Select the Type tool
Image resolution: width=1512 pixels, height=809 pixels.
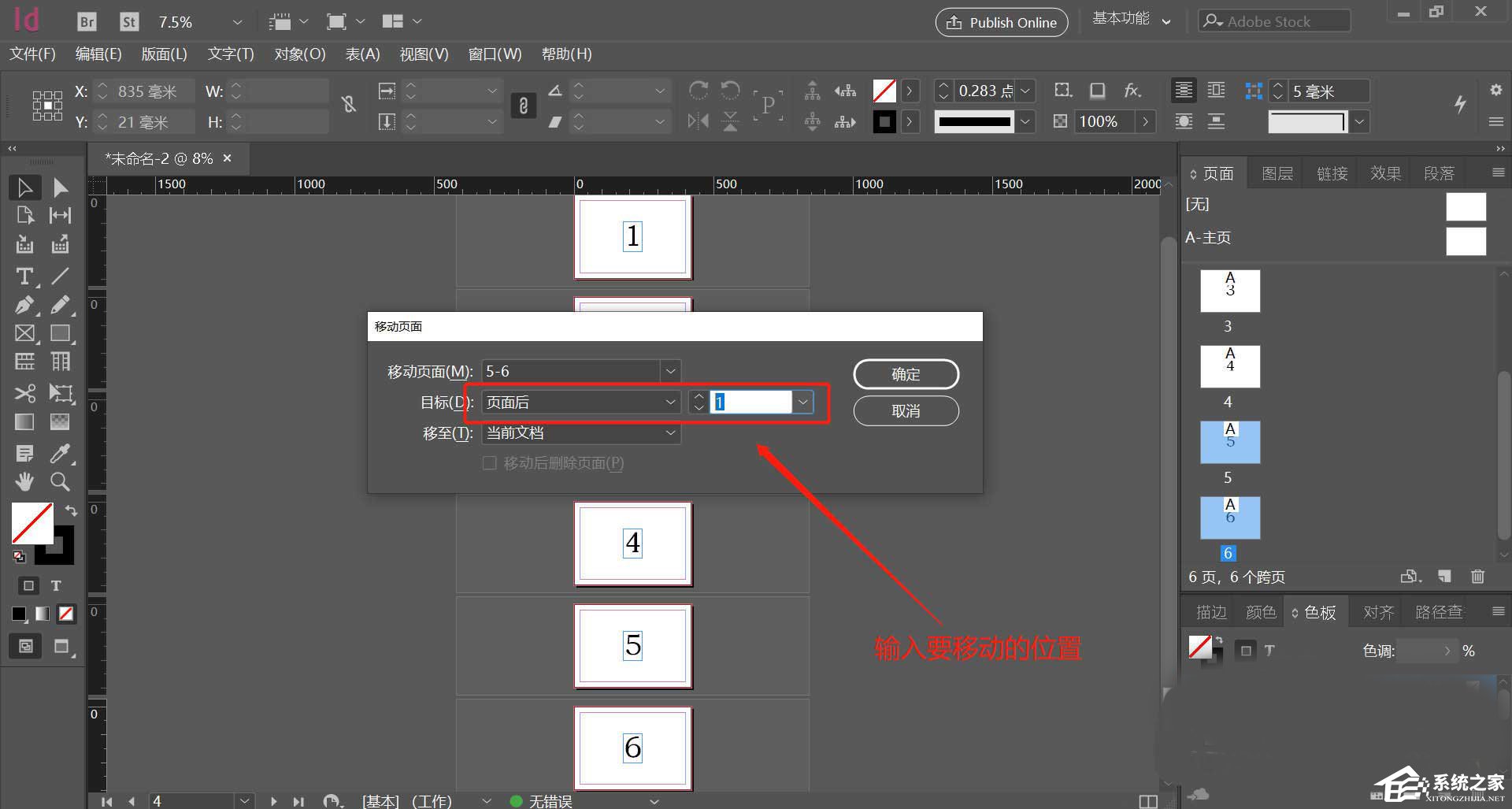pyautogui.click(x=24, y=276)
